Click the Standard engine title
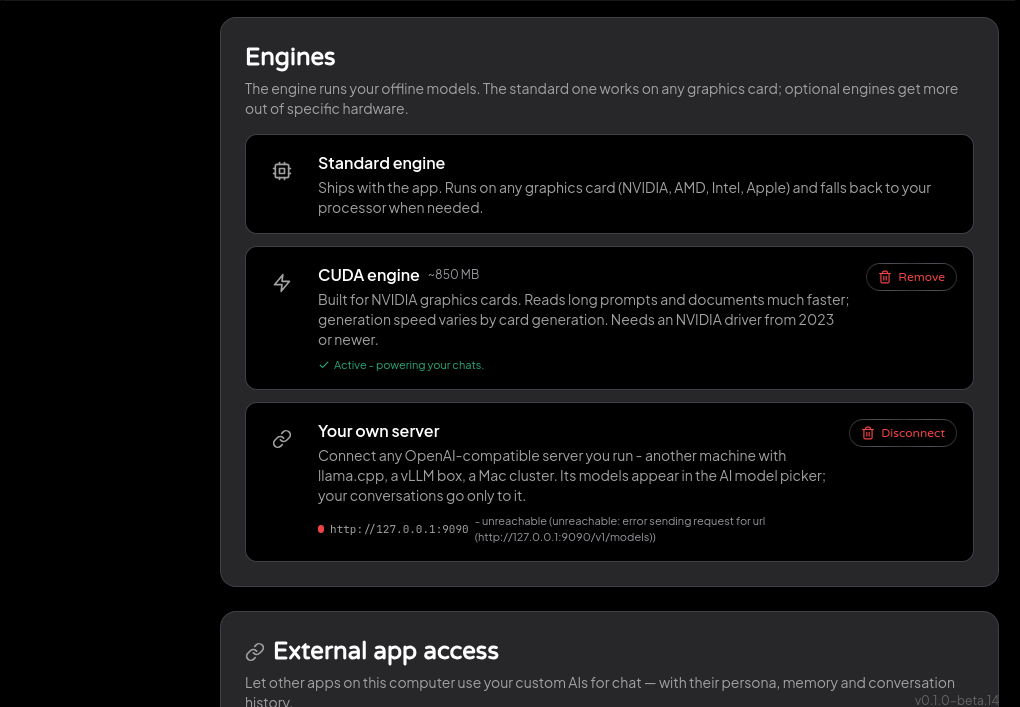 pyautogui.click(x=381, y=163)
